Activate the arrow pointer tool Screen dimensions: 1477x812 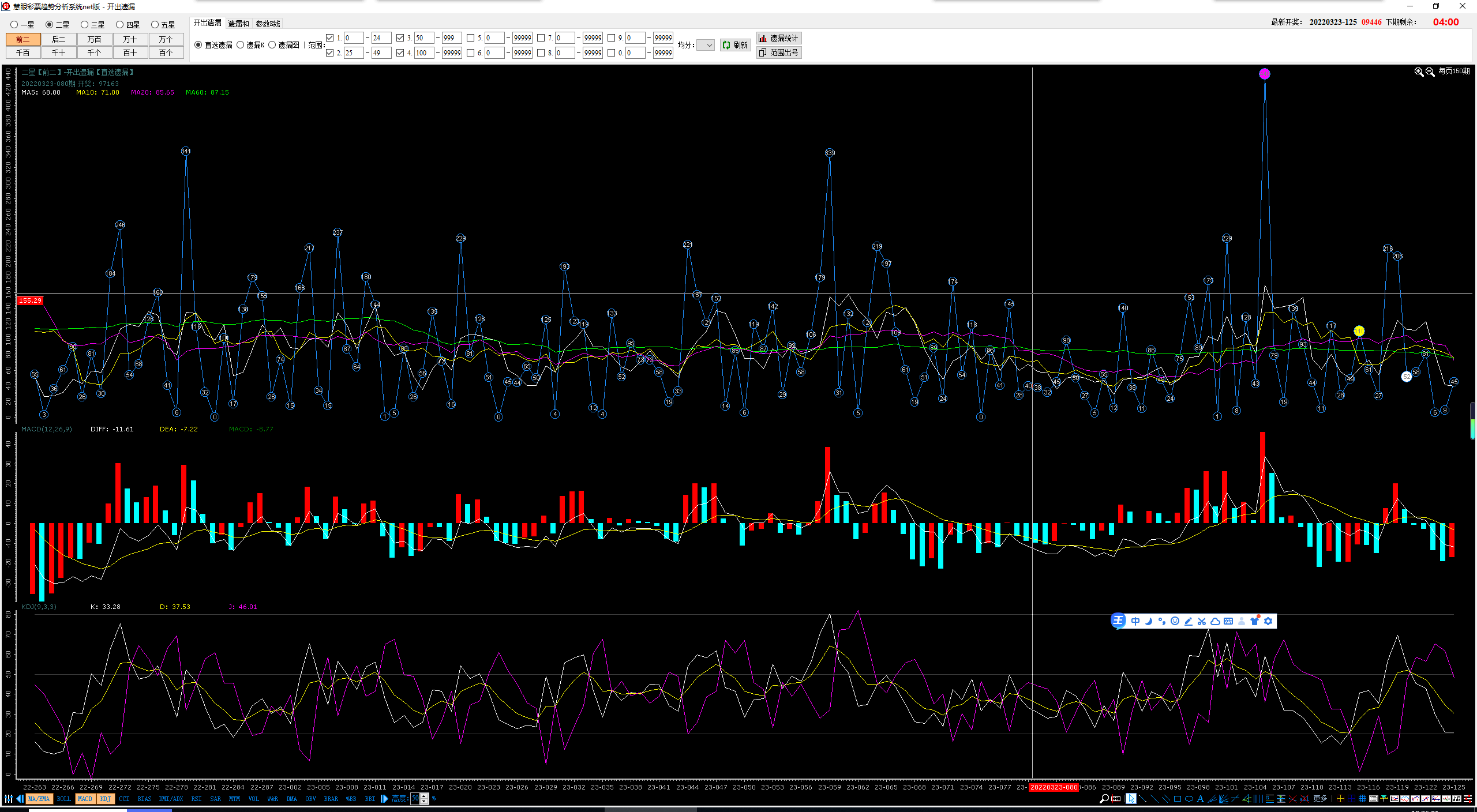(x=1131, y=799)
